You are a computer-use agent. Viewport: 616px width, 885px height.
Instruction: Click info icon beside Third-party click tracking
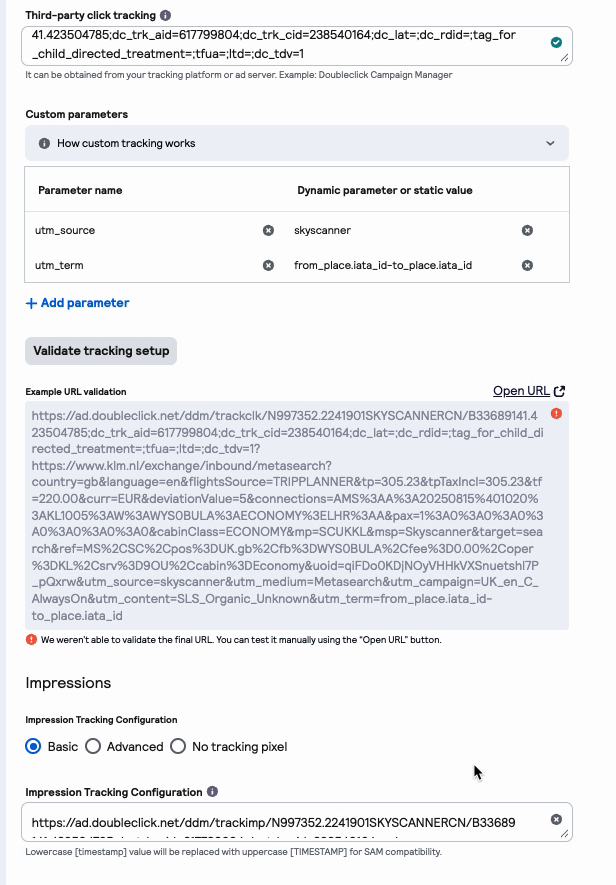tap(165, 15)
